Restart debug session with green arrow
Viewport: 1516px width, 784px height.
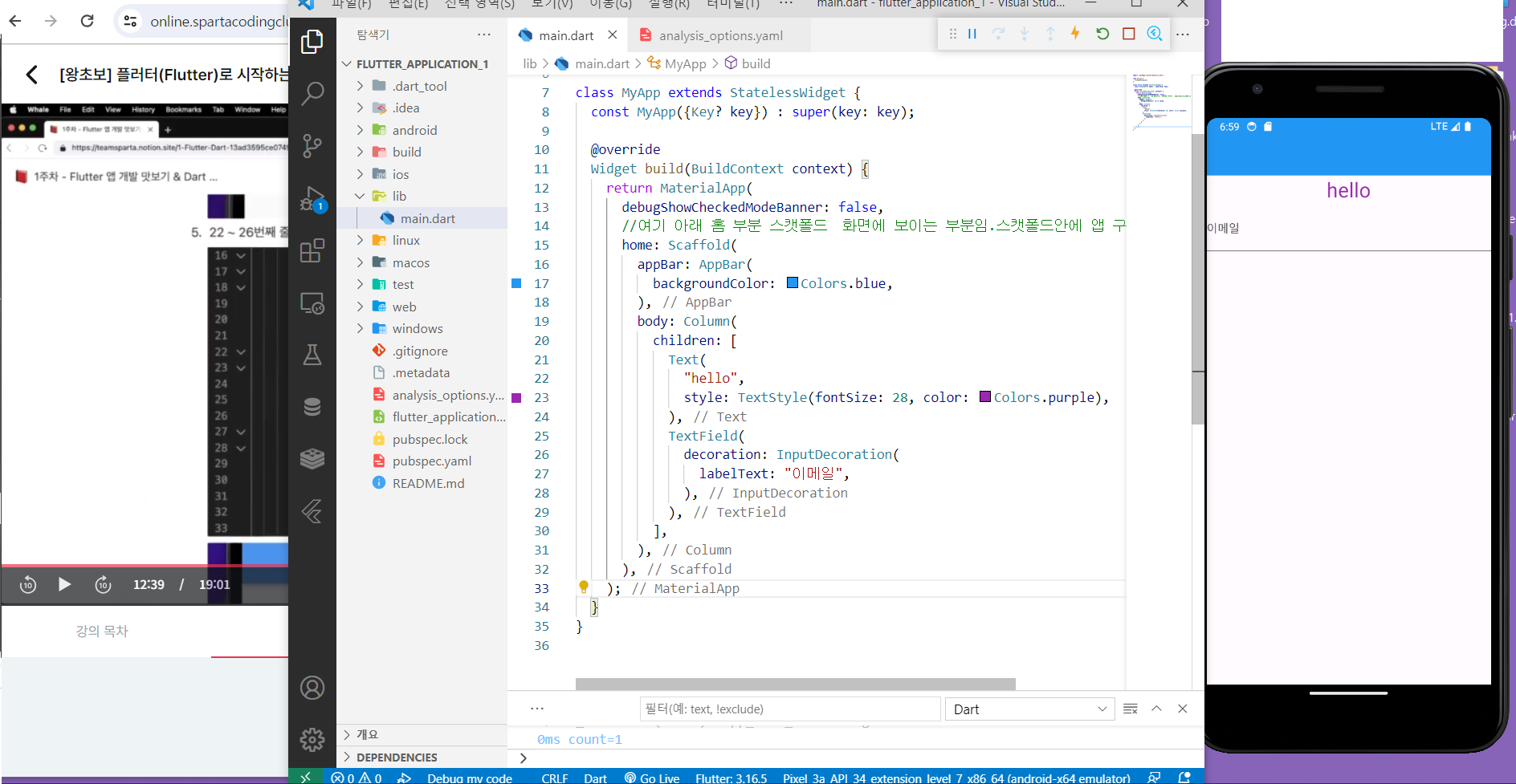[x=1102, y=34]
